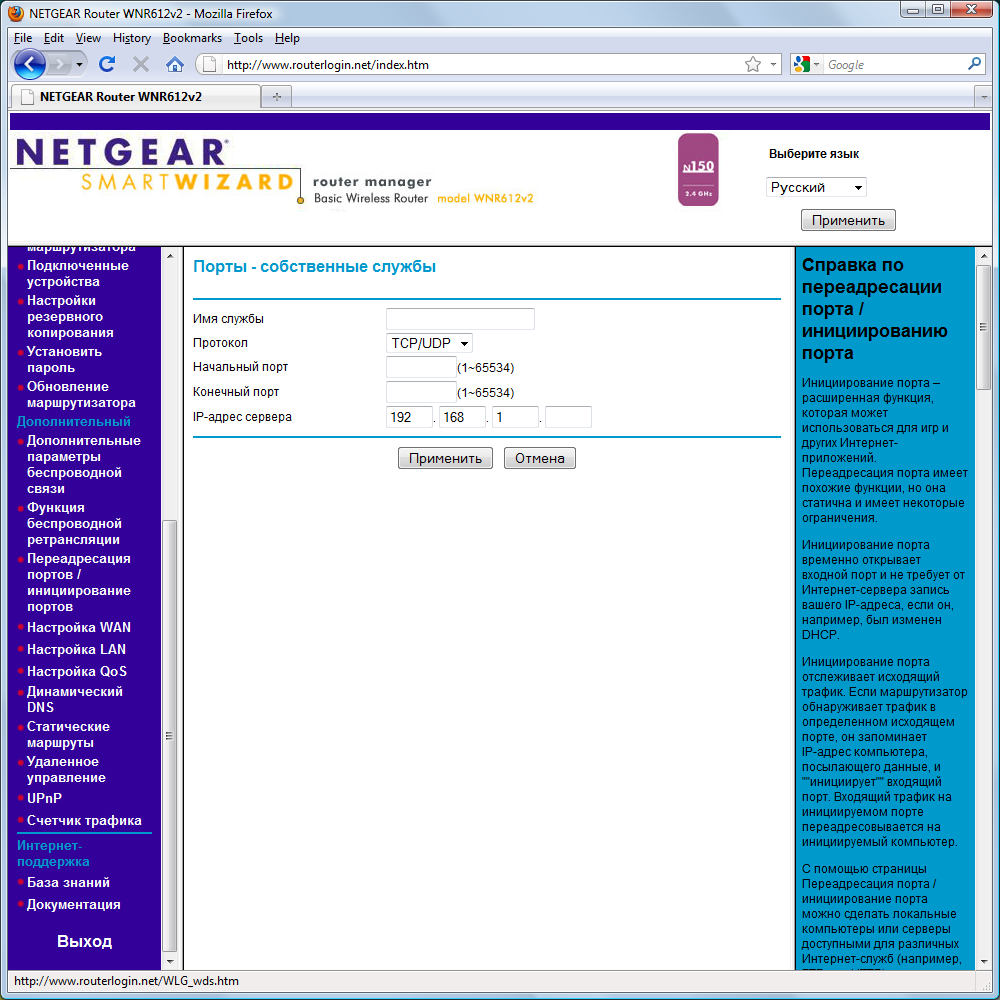
Task: Click the help panel scrollbar thumb
Action: pos(983,327)
